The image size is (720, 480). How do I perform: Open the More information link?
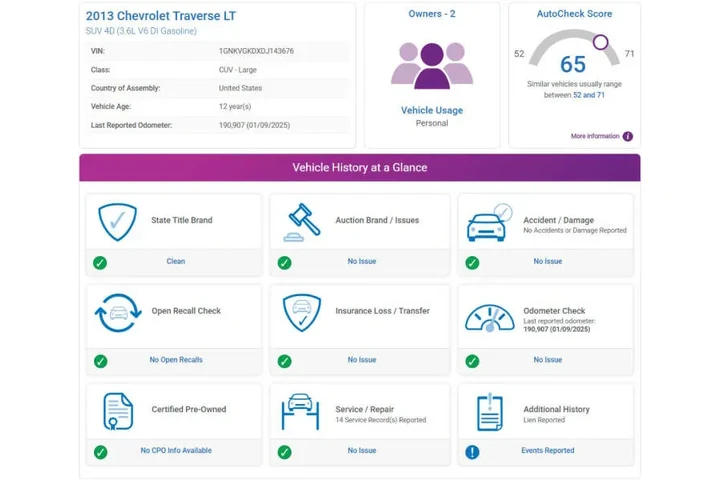(595, 136)
